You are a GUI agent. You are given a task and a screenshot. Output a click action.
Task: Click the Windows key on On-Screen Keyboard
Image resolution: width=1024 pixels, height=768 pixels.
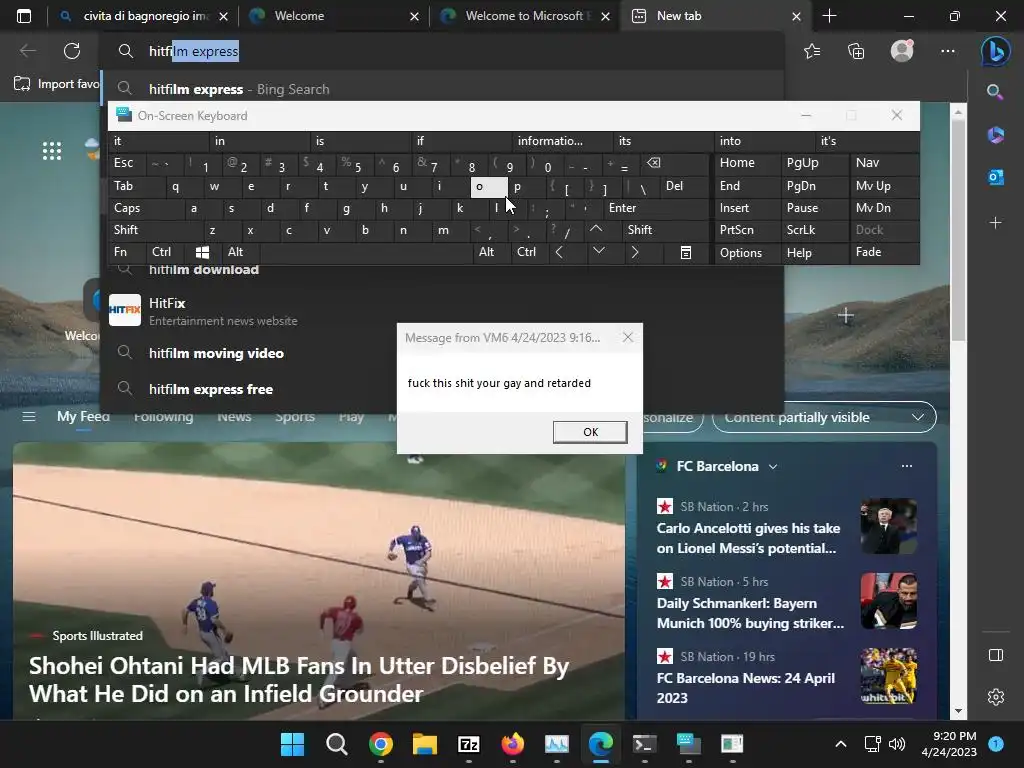coord(202,252)
